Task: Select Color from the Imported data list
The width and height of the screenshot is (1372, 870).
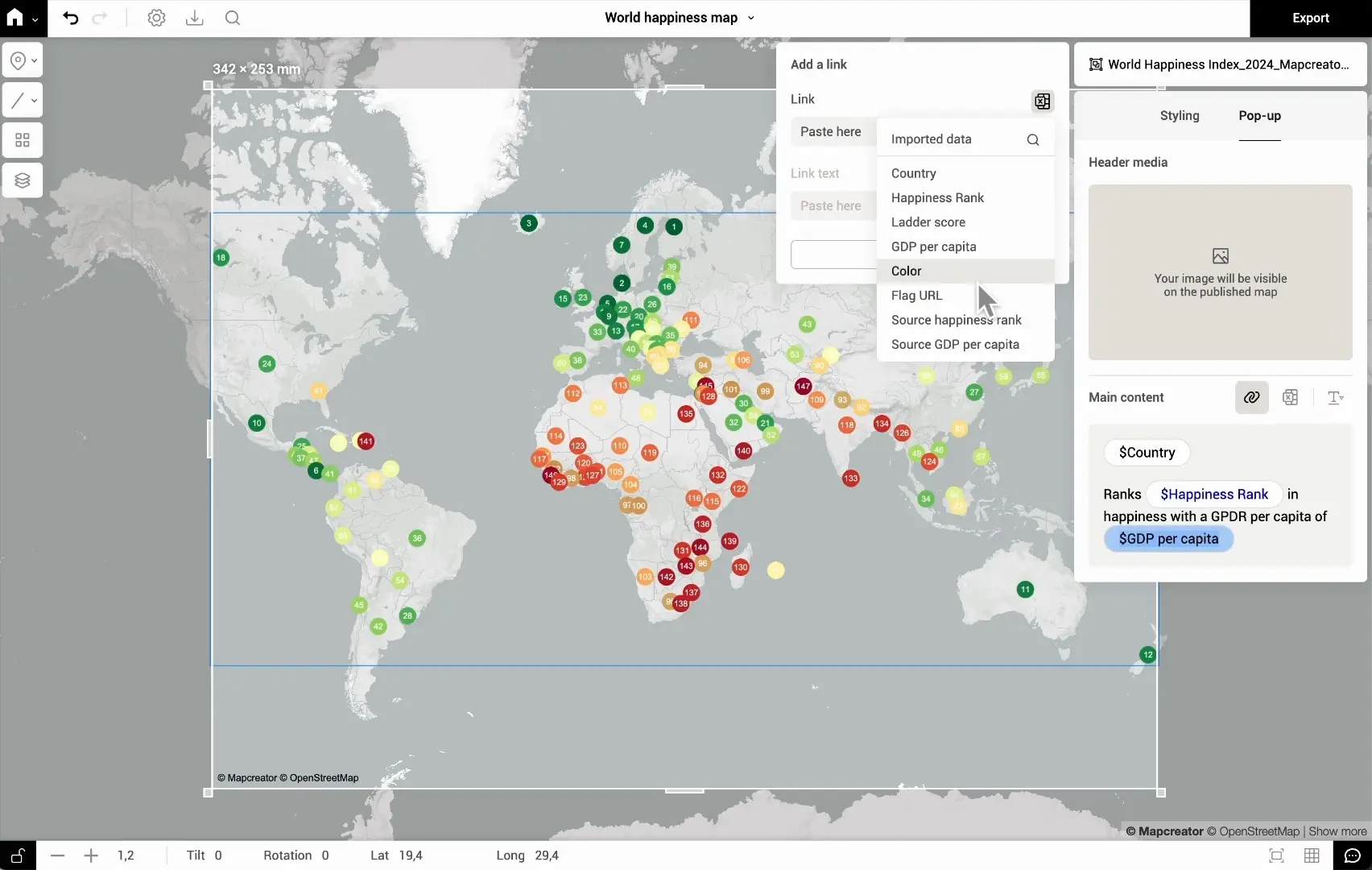Action: coord(906,271)
